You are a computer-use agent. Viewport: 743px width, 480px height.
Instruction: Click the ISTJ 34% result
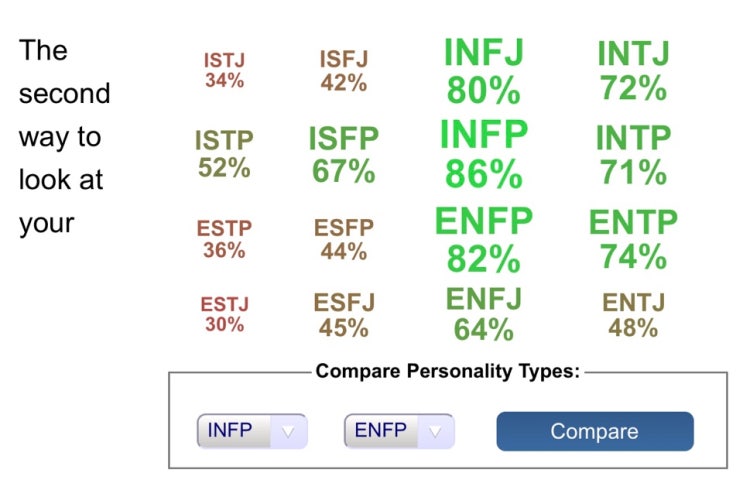(224, 71)
